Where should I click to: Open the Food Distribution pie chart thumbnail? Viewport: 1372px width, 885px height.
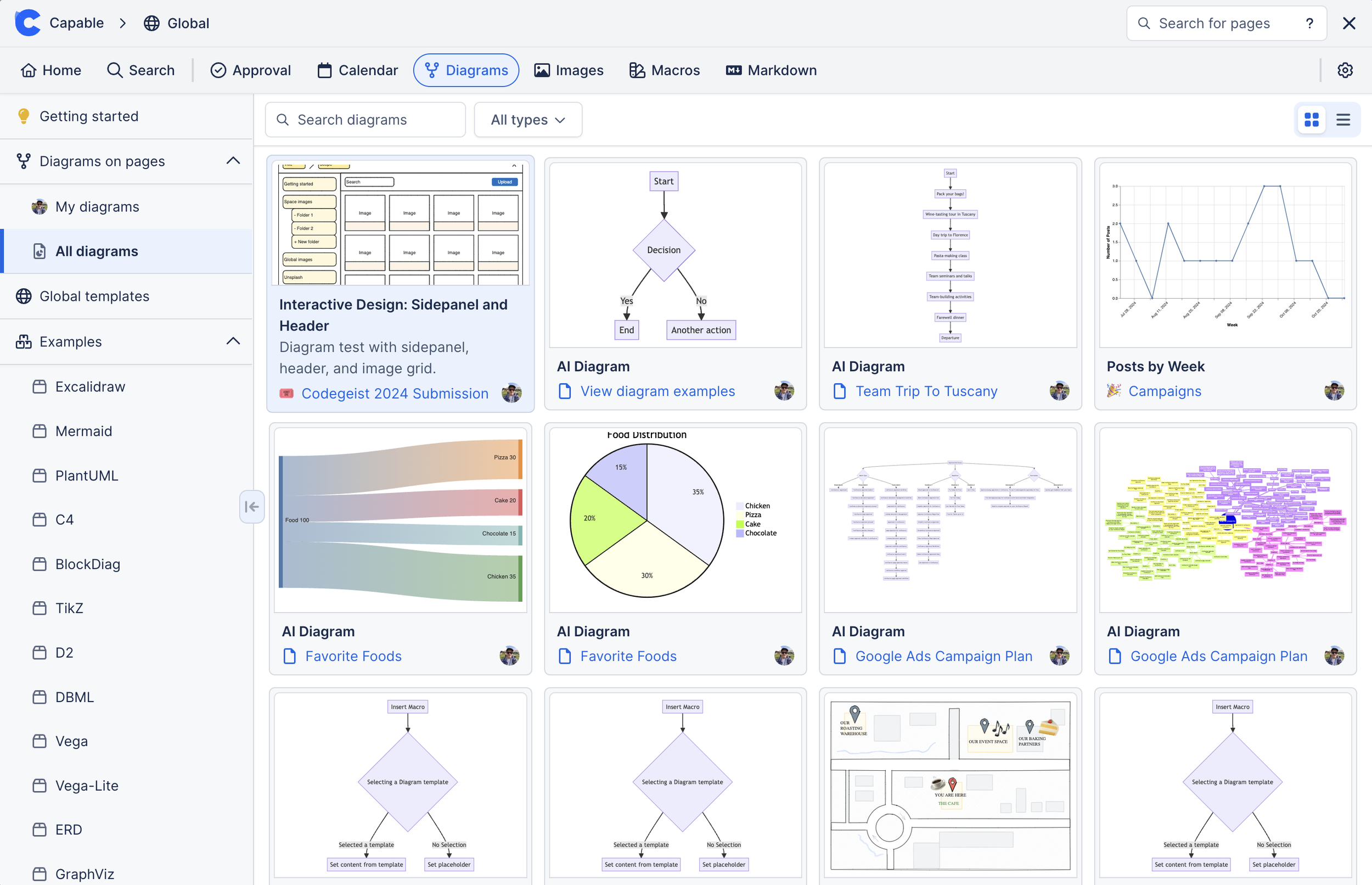point(676,520)
